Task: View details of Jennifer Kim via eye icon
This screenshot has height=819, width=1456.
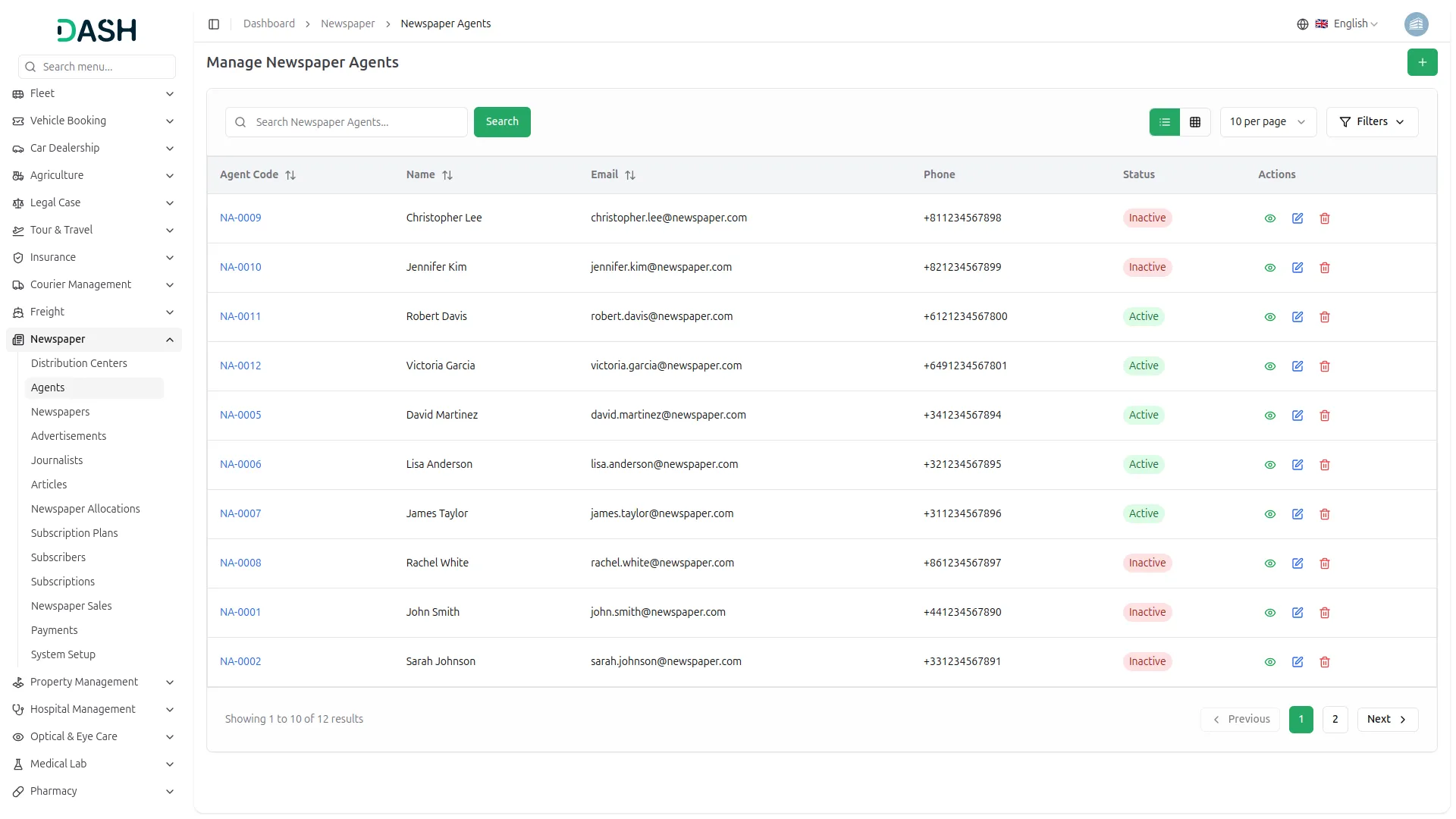Action: [1270, 268]
